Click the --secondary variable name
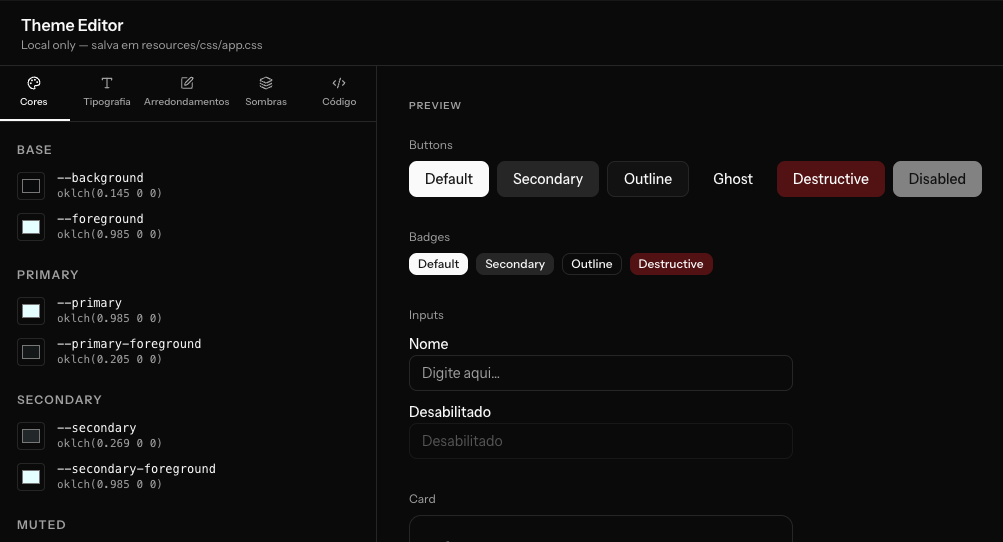 point(97,427)
